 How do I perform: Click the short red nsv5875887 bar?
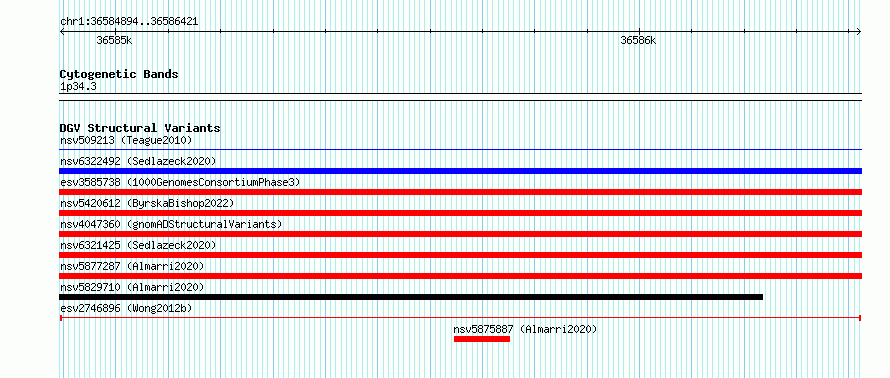tap(482, 339)
